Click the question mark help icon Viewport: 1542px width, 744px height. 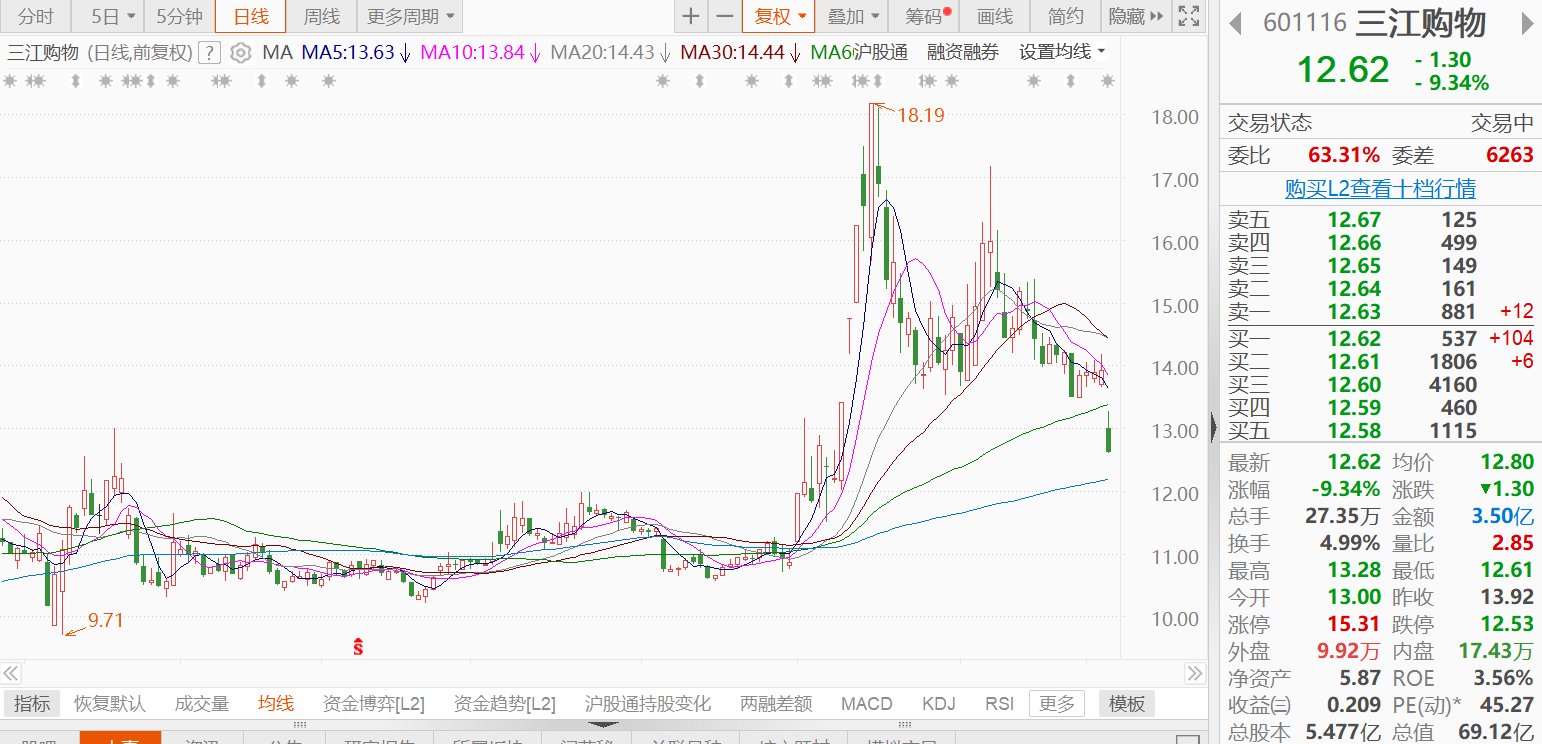(209, 53)
